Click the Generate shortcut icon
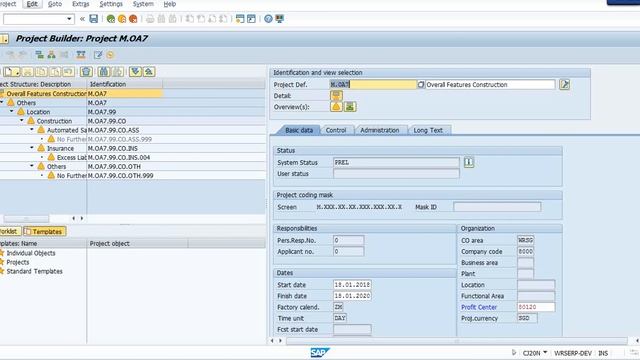Viewport: 640px width, 360px height. pos(251,19)
